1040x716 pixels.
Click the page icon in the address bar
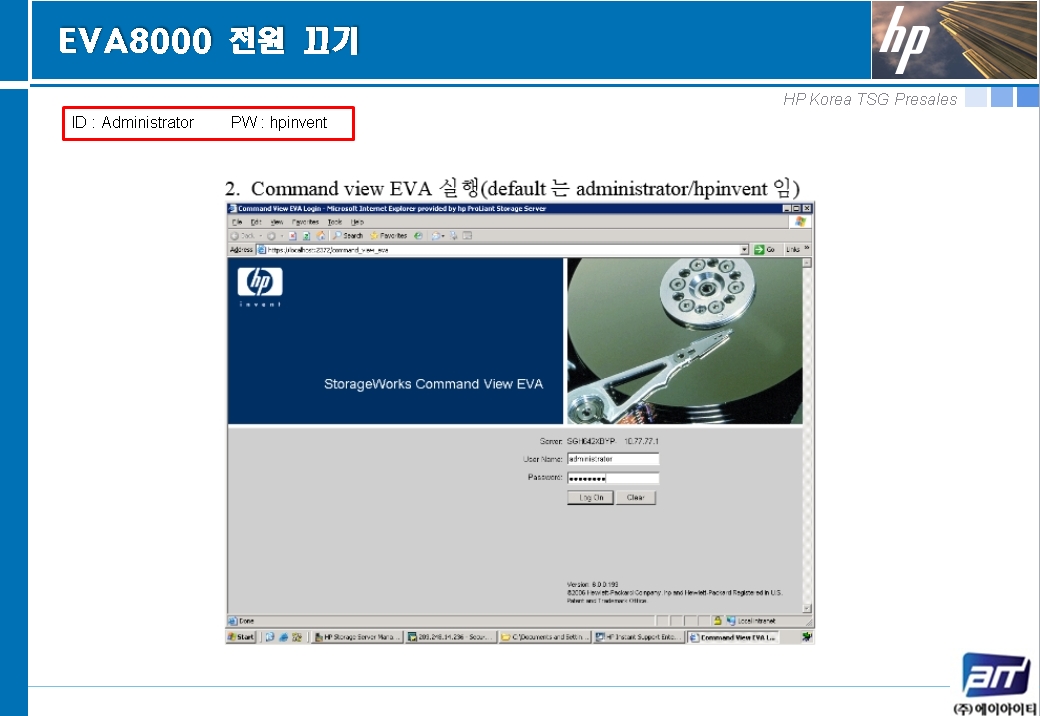click(262, 250)
